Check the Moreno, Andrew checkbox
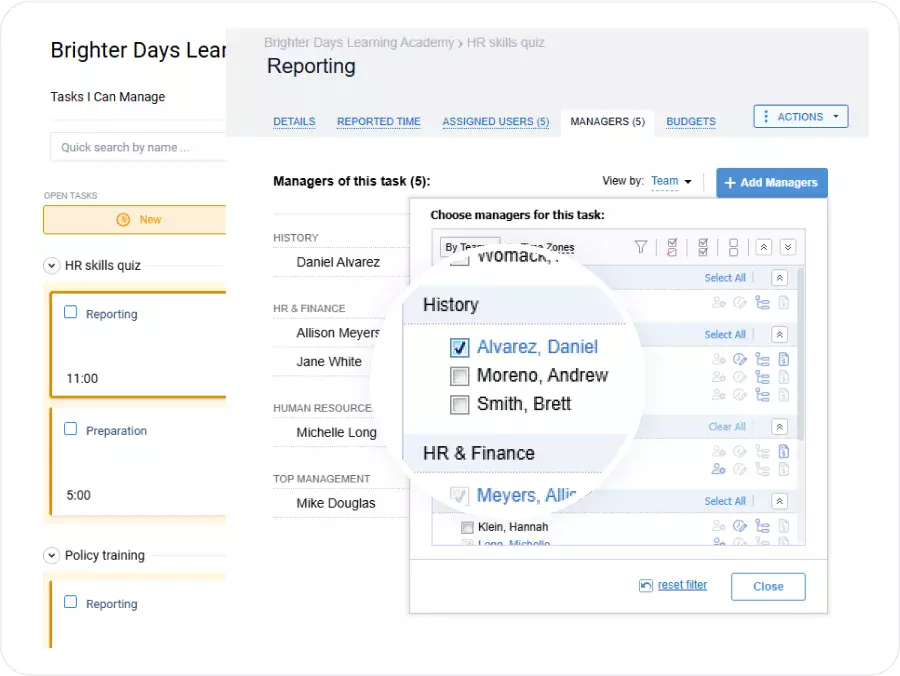The height and width of the screenshot is (676, 900). pos(460,376)
